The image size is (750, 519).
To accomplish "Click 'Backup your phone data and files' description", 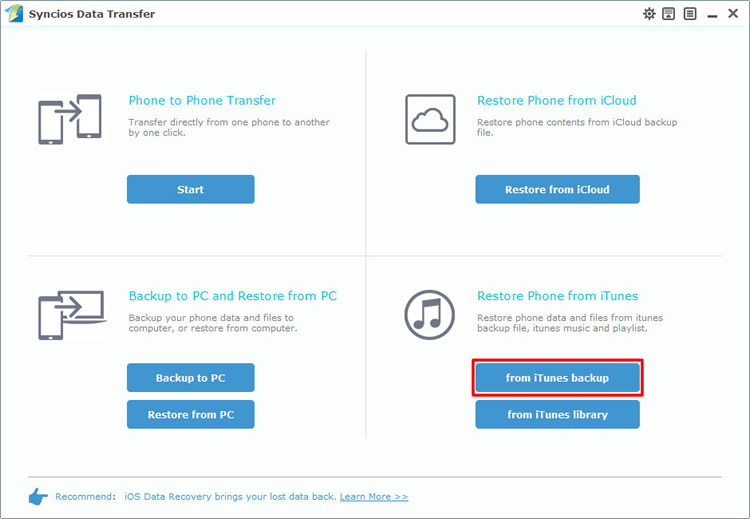I will pos(213,323).
